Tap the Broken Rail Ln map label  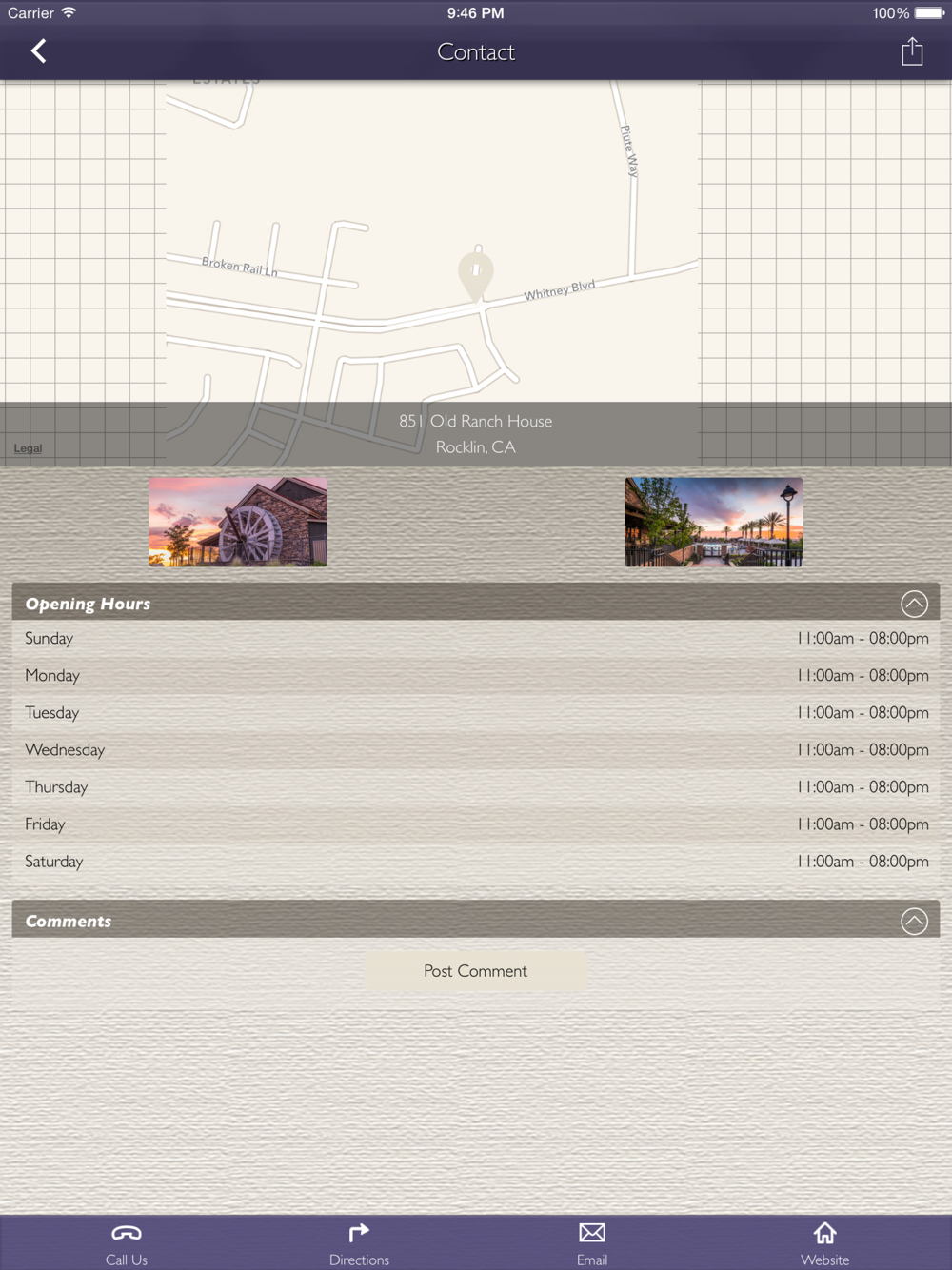(x=240, y=267)
